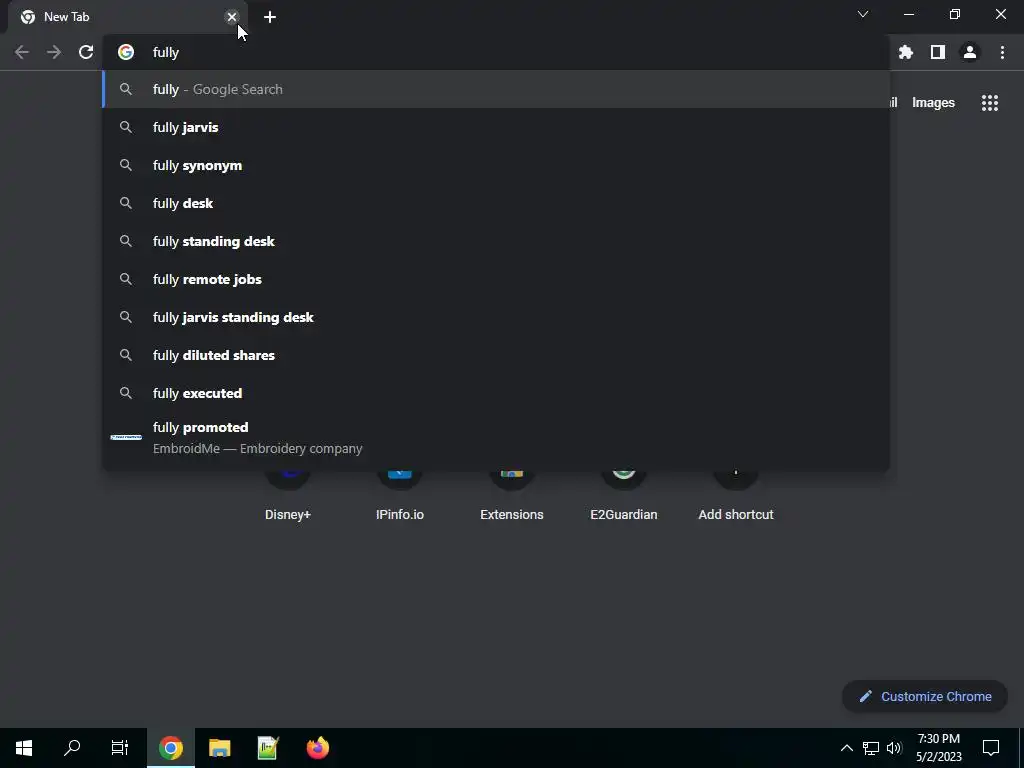Click the Chrome taskbar icon
Screen dimensions: 1024x768
point(170,748)
